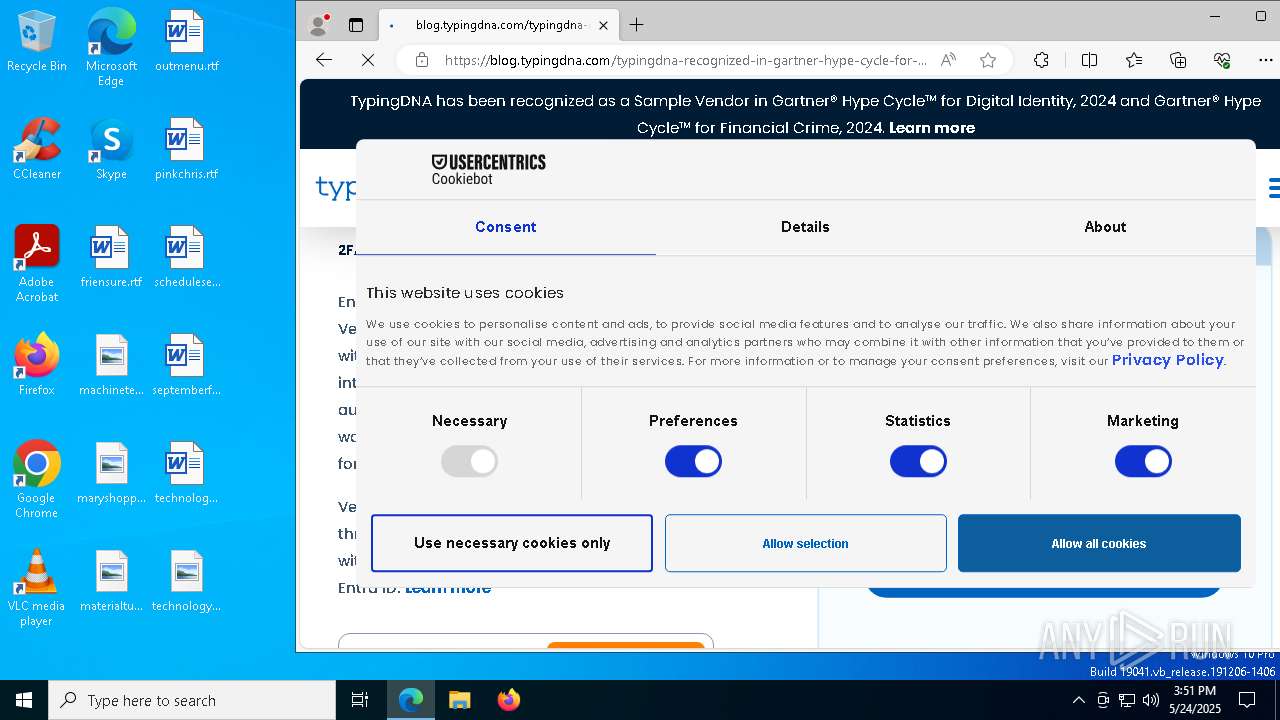This screenshot has height=720, width=1280.
Task: Open the technolog... Word document
Action: 186,473
